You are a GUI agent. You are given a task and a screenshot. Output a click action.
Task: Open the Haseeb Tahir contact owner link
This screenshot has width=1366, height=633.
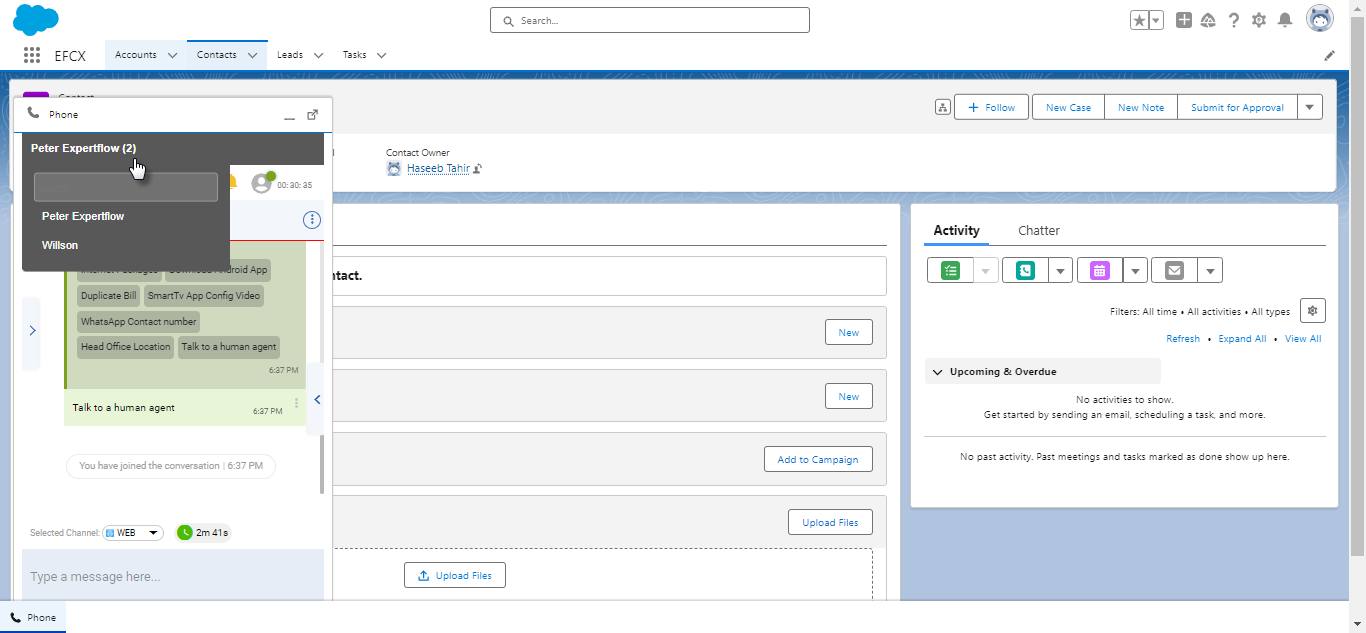tap(438, 168)
